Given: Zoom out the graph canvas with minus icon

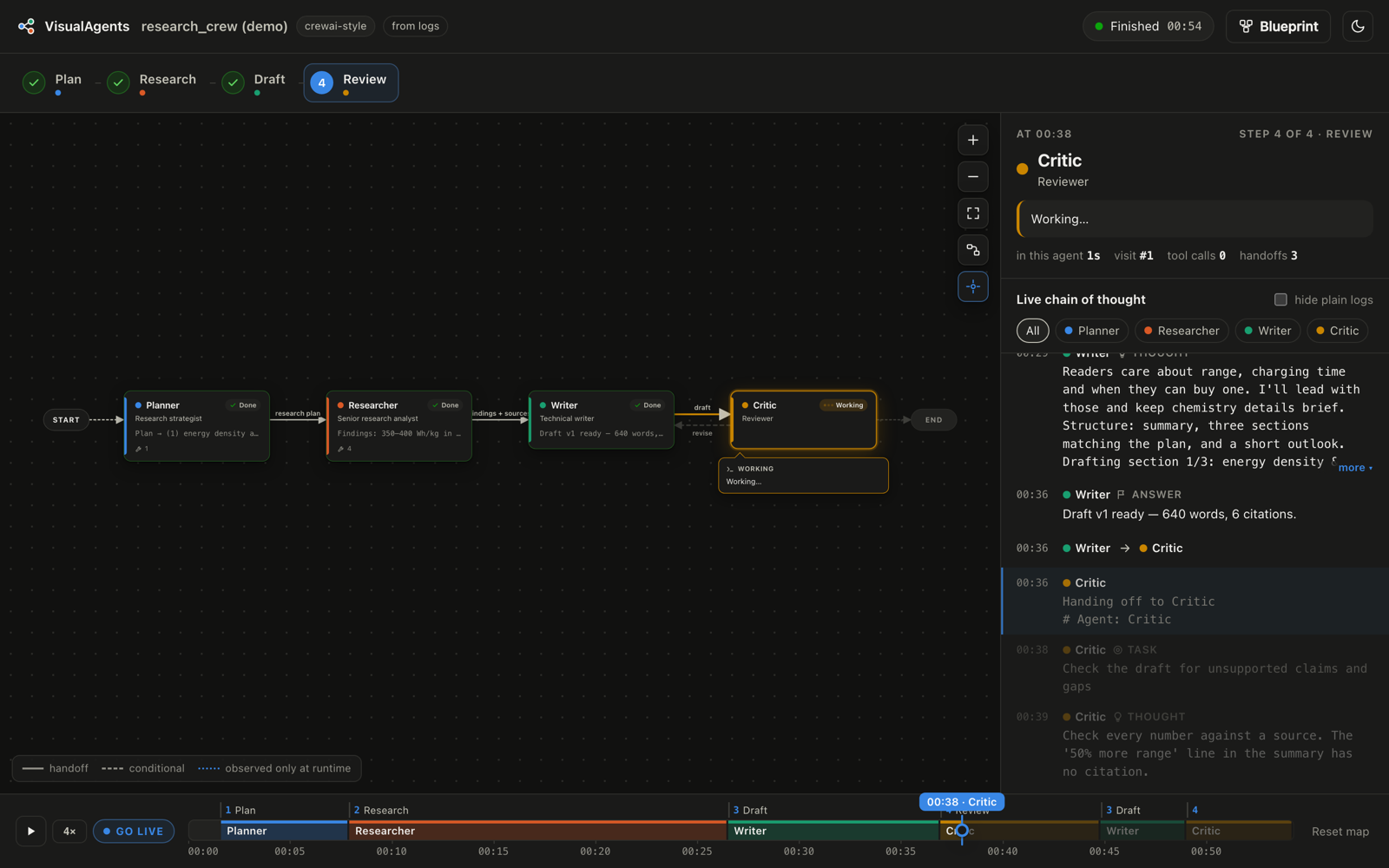Looking at the screenshot, I should point(973,176).
